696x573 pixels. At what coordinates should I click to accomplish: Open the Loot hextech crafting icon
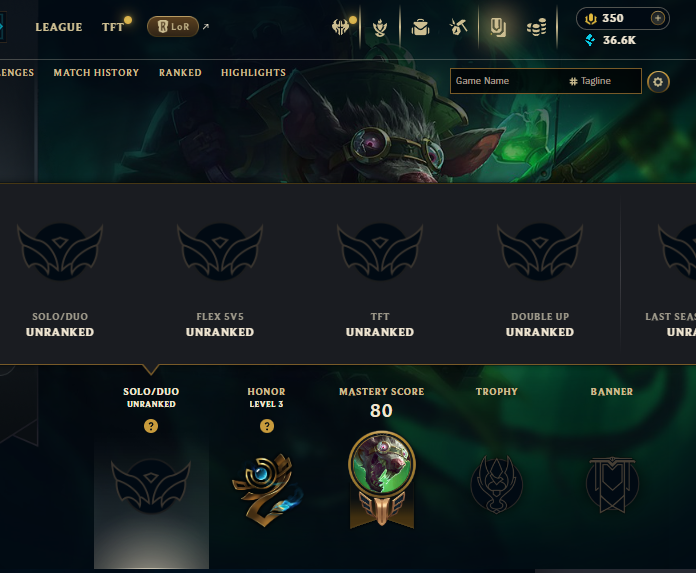point(459,27)
